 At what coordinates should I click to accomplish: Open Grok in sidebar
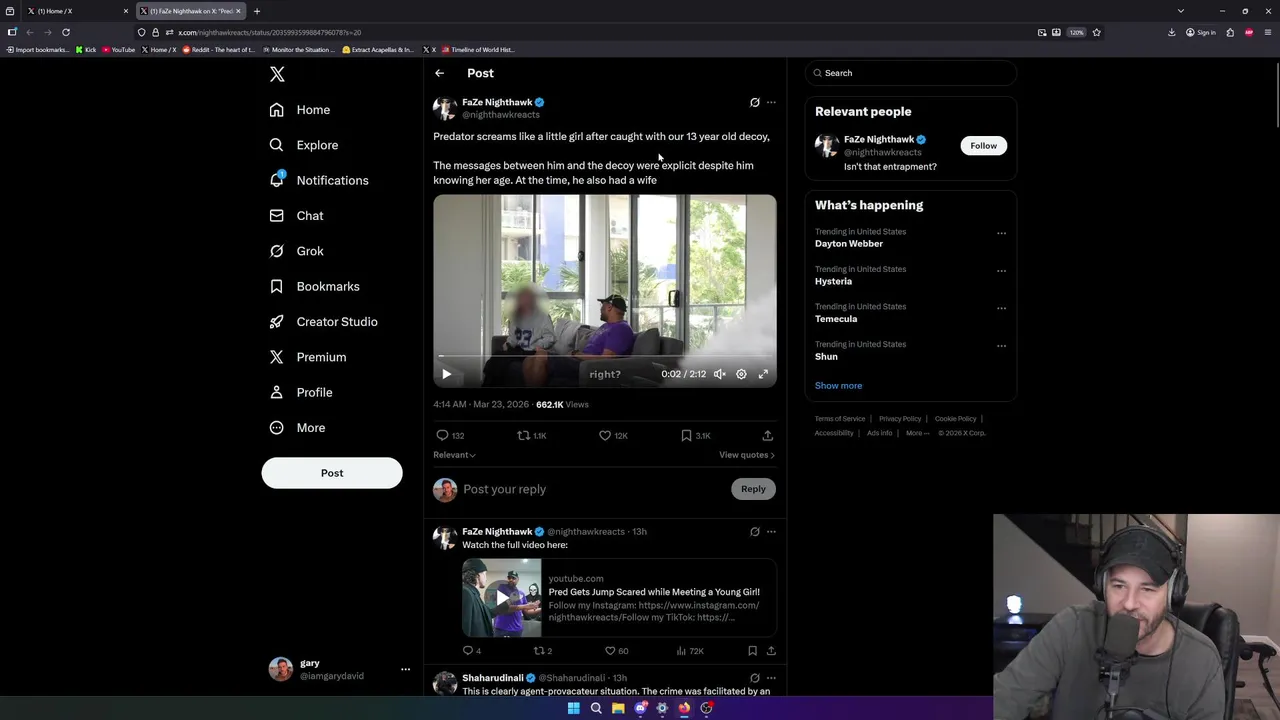[x=297, y=251]
